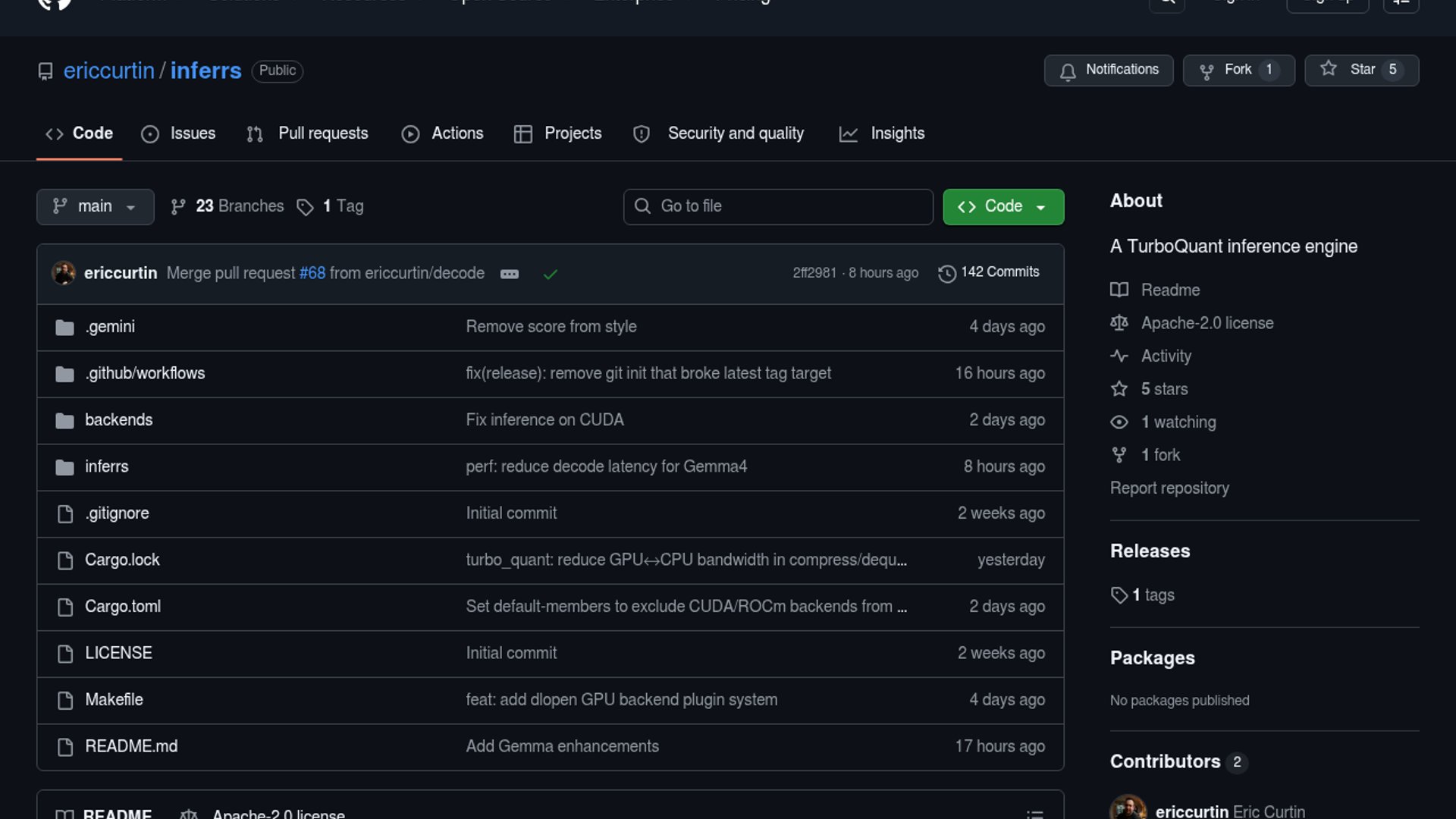
Task: Click the Notifications bell button
Action: 1109,70
